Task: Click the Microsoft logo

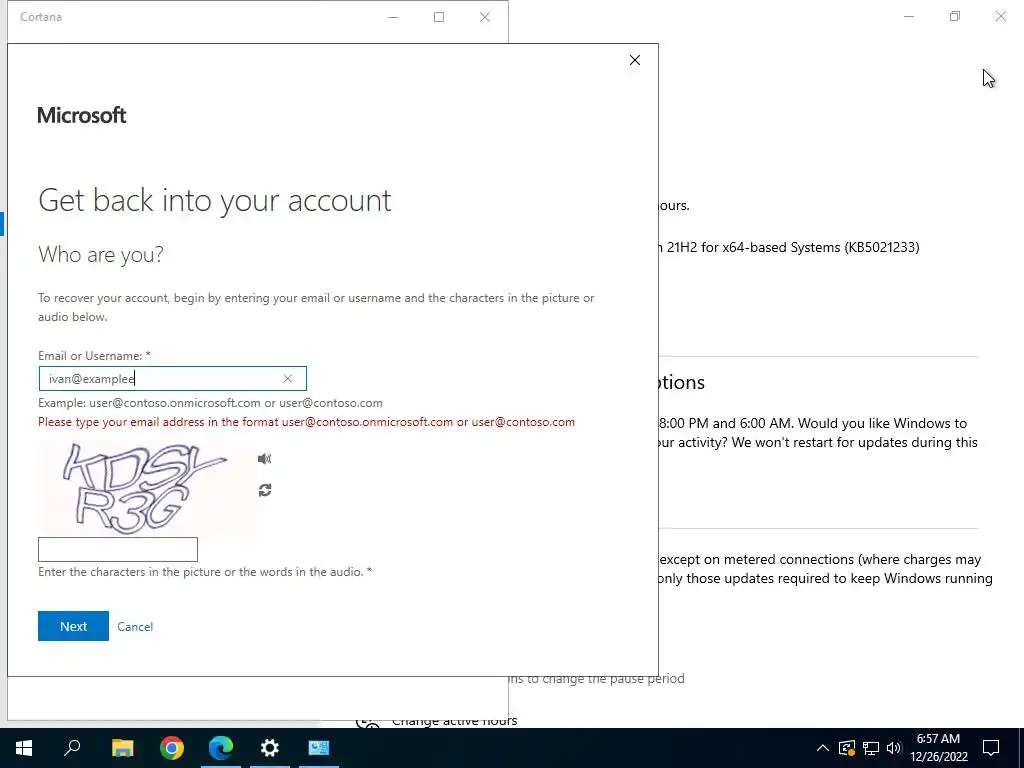Action: coord(82,115)
